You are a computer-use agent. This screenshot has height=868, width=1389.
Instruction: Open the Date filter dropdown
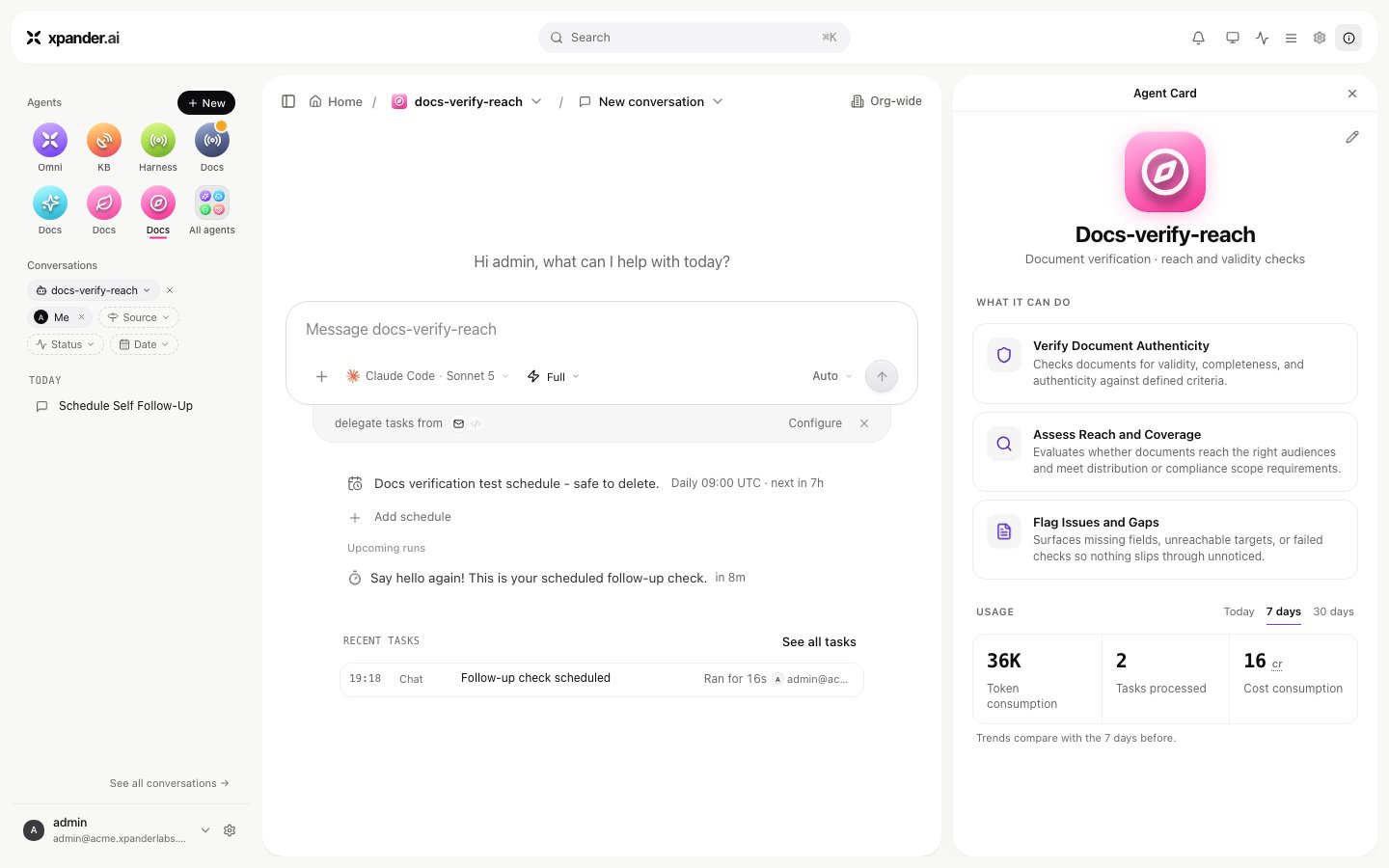click(145, 344)
